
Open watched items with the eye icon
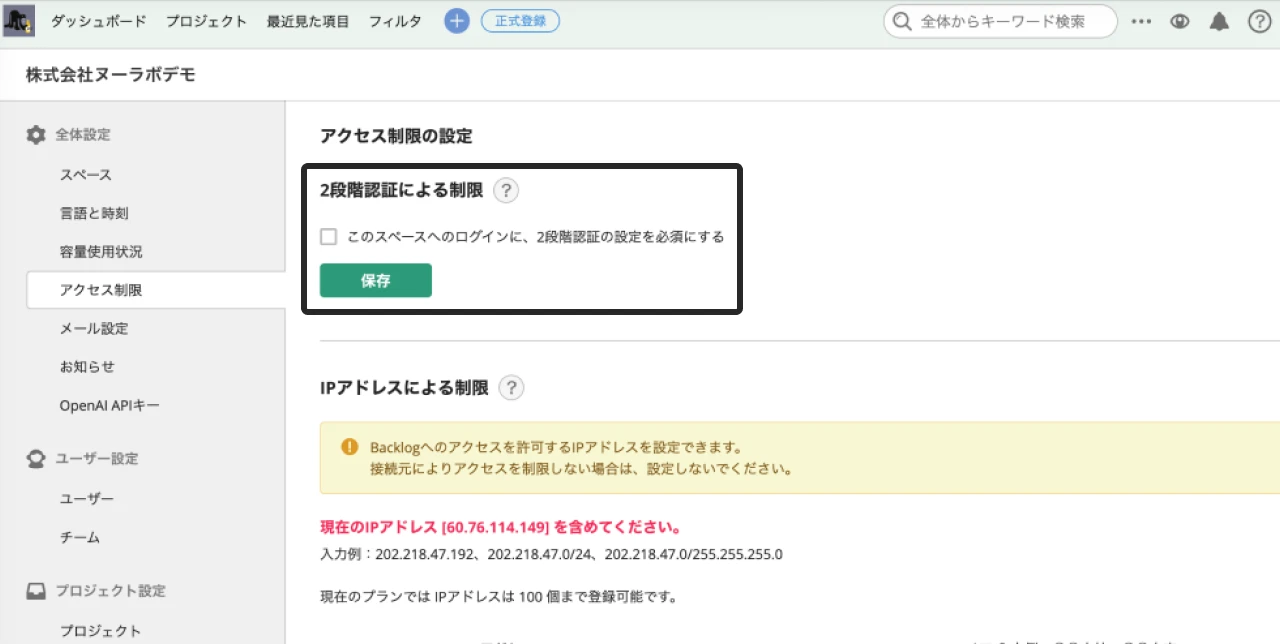click(1180, 20)
